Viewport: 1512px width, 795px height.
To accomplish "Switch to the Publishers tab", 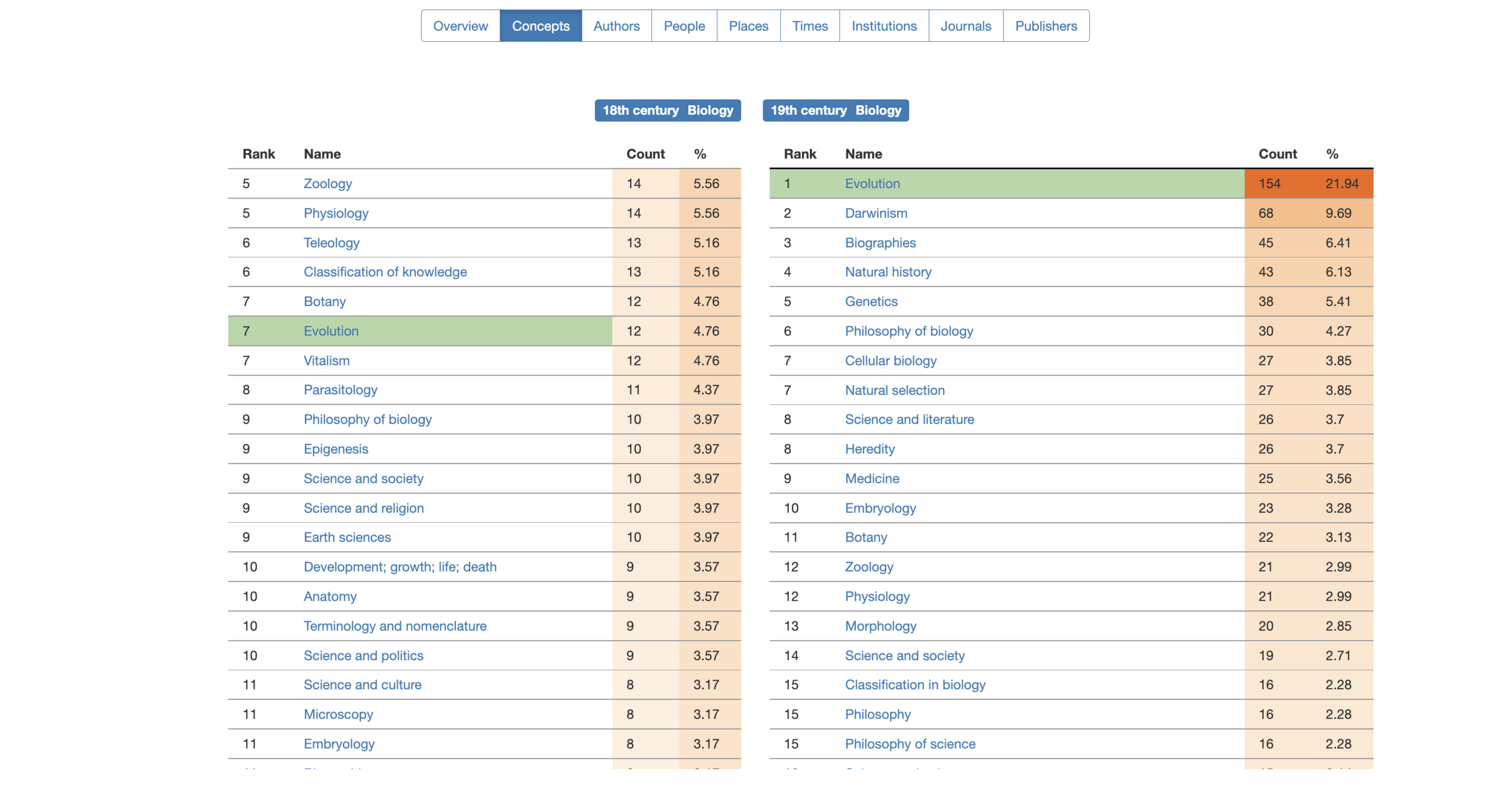I will (x=1046, y=26).
